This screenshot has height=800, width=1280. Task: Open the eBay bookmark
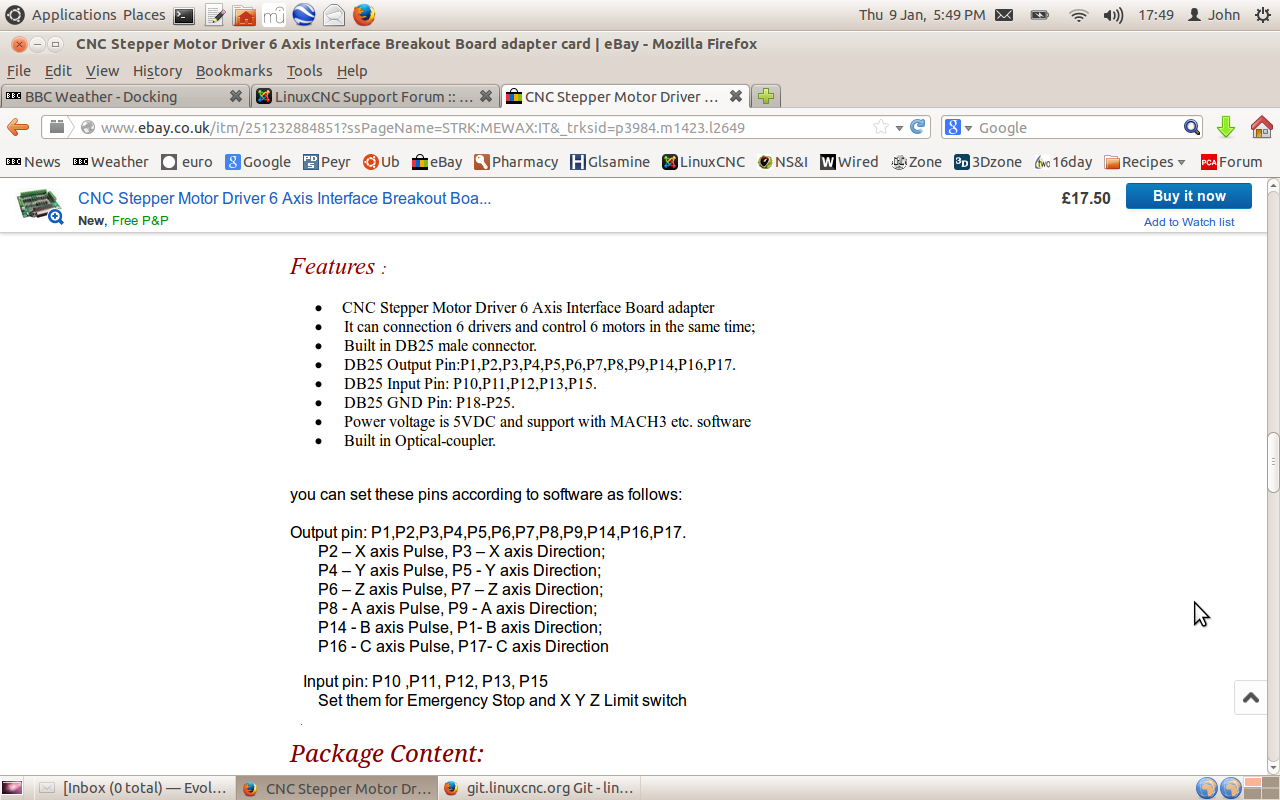437,162
